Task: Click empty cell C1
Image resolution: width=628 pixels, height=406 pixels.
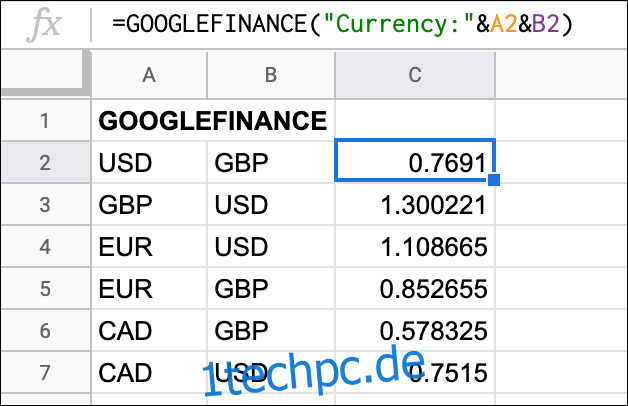Action: point(415,121)
